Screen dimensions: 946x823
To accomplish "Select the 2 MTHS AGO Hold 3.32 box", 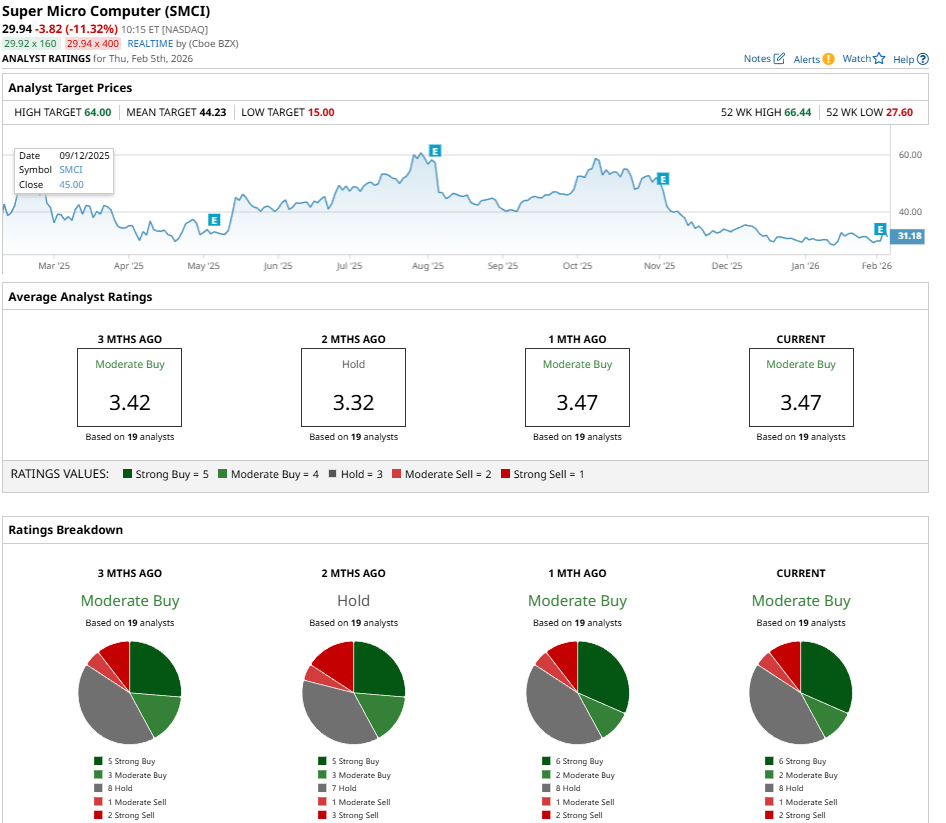I will (x=353, y=388).
